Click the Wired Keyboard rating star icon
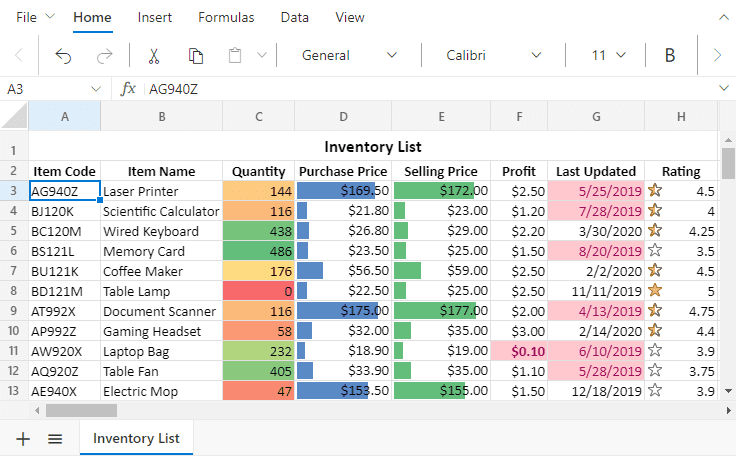This screenshot has width=736, height=457. click(655, 230)
